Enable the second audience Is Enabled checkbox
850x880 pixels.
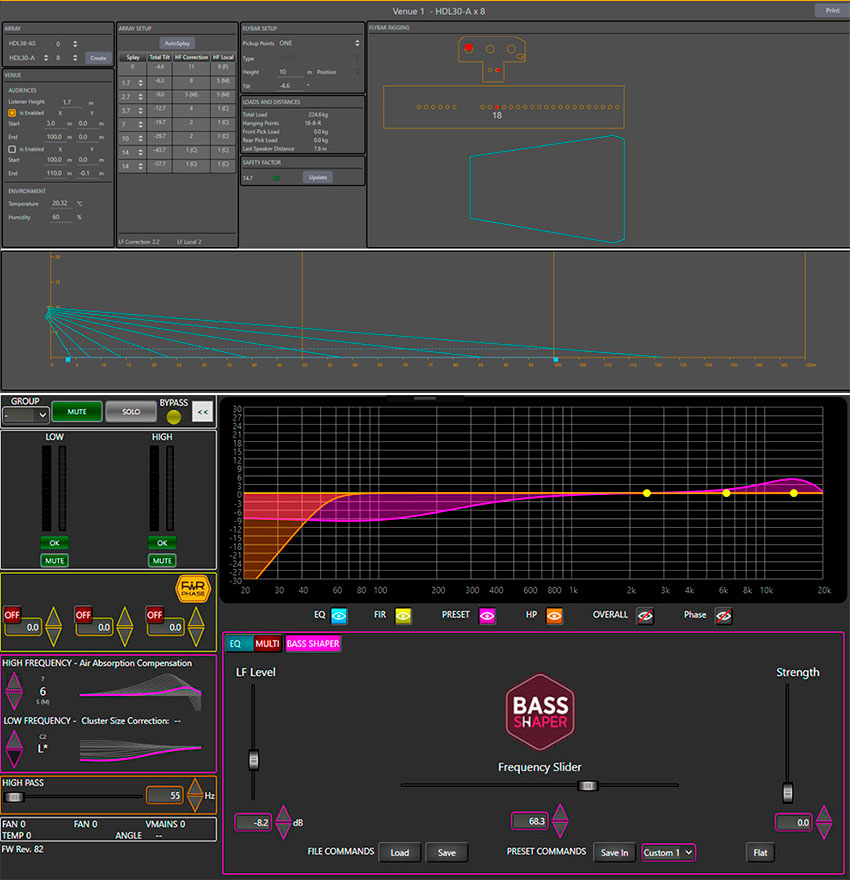pyautogui.click(x=12, y=149)
